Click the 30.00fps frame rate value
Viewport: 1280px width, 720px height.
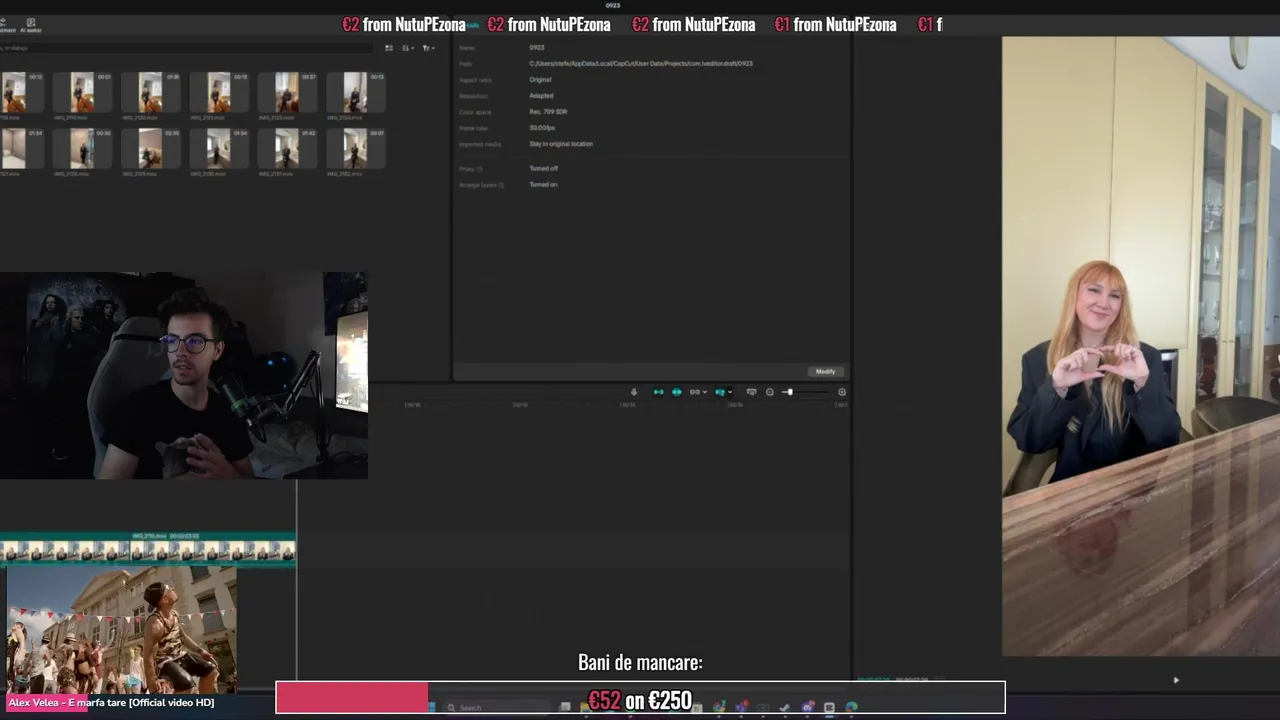[542, 127]
